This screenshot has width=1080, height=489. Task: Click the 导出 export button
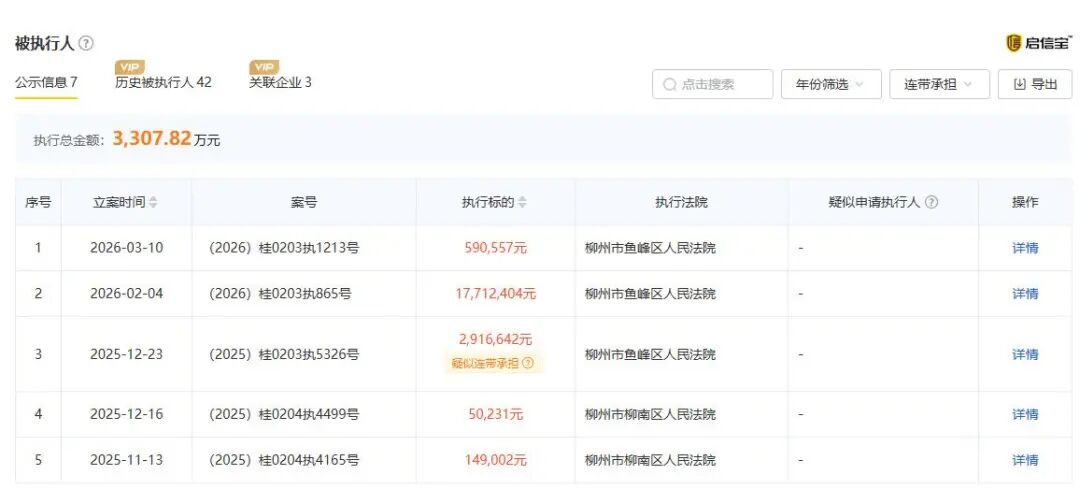click(x=1035, y=84)
